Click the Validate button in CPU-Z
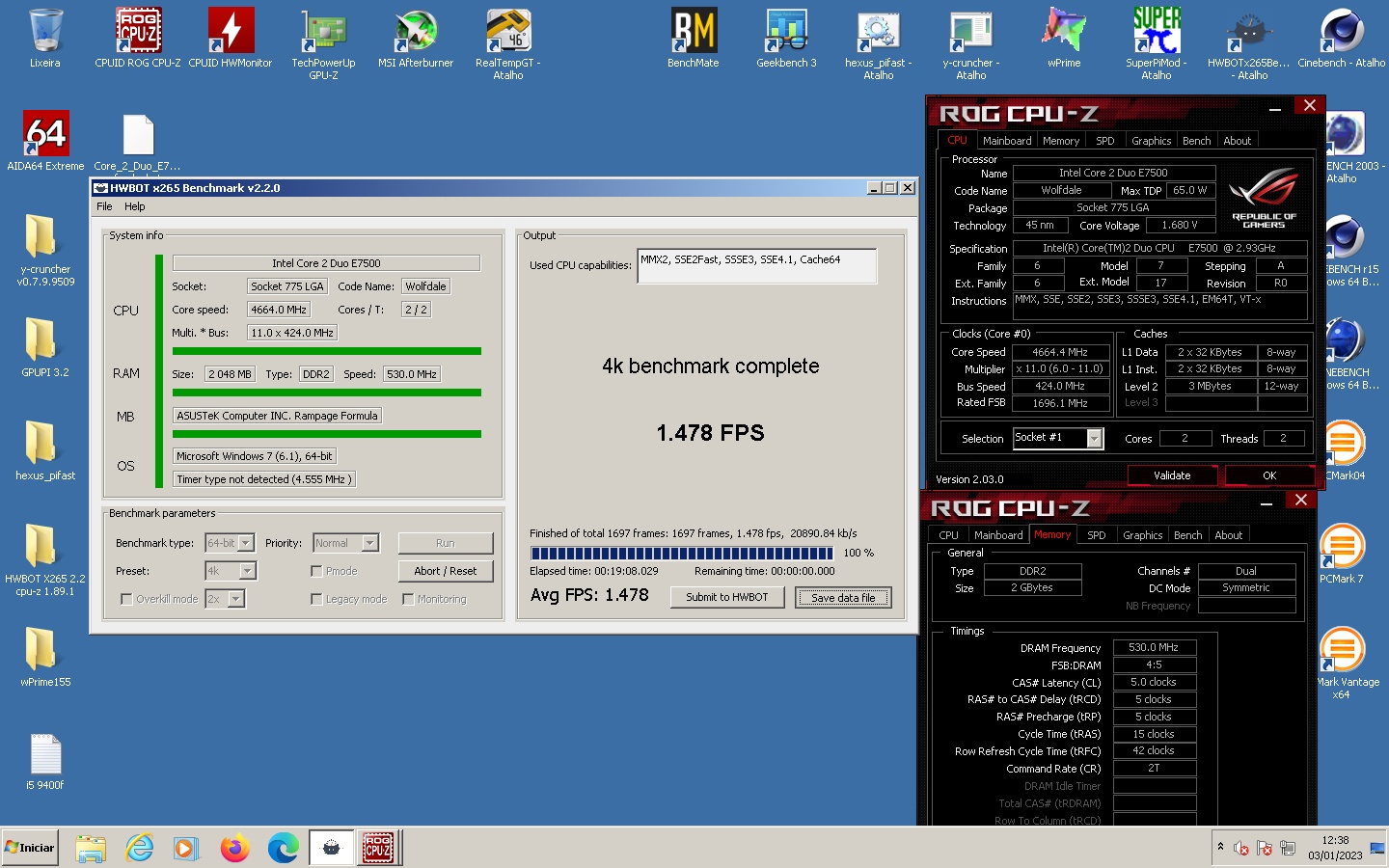This screenshot has height=868, width=1389. (x=1172, y=475)
